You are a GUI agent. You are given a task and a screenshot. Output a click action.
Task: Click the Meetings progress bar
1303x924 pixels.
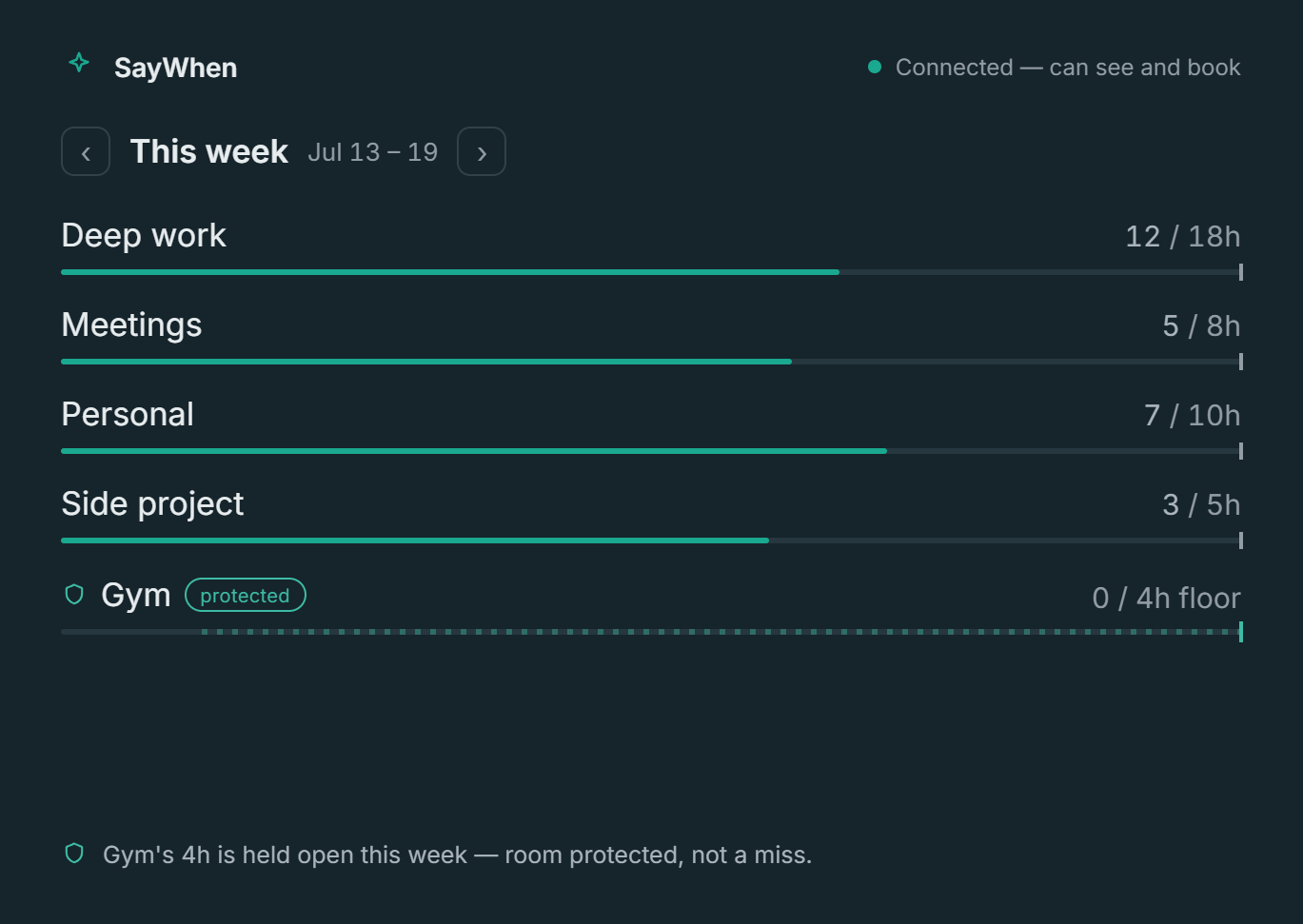pos(651,362)
